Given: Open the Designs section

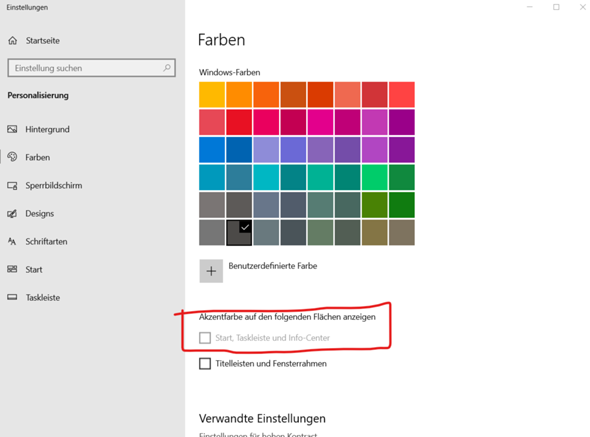Looking at the screenshot, I should [40, 213].
